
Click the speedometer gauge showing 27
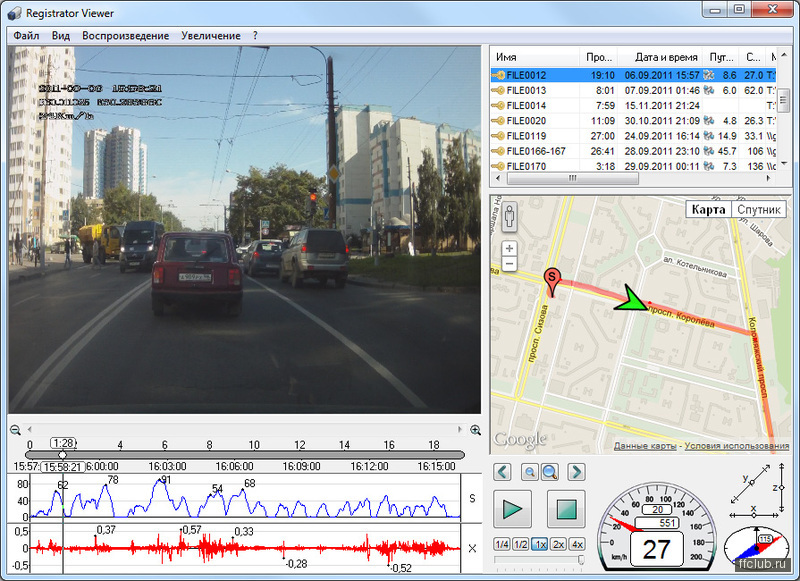click(656, 527)
